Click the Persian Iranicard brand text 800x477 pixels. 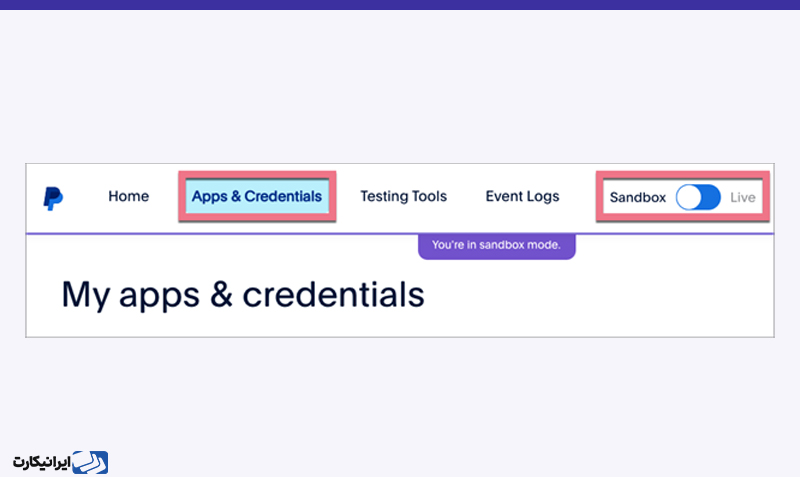point(41,463)
